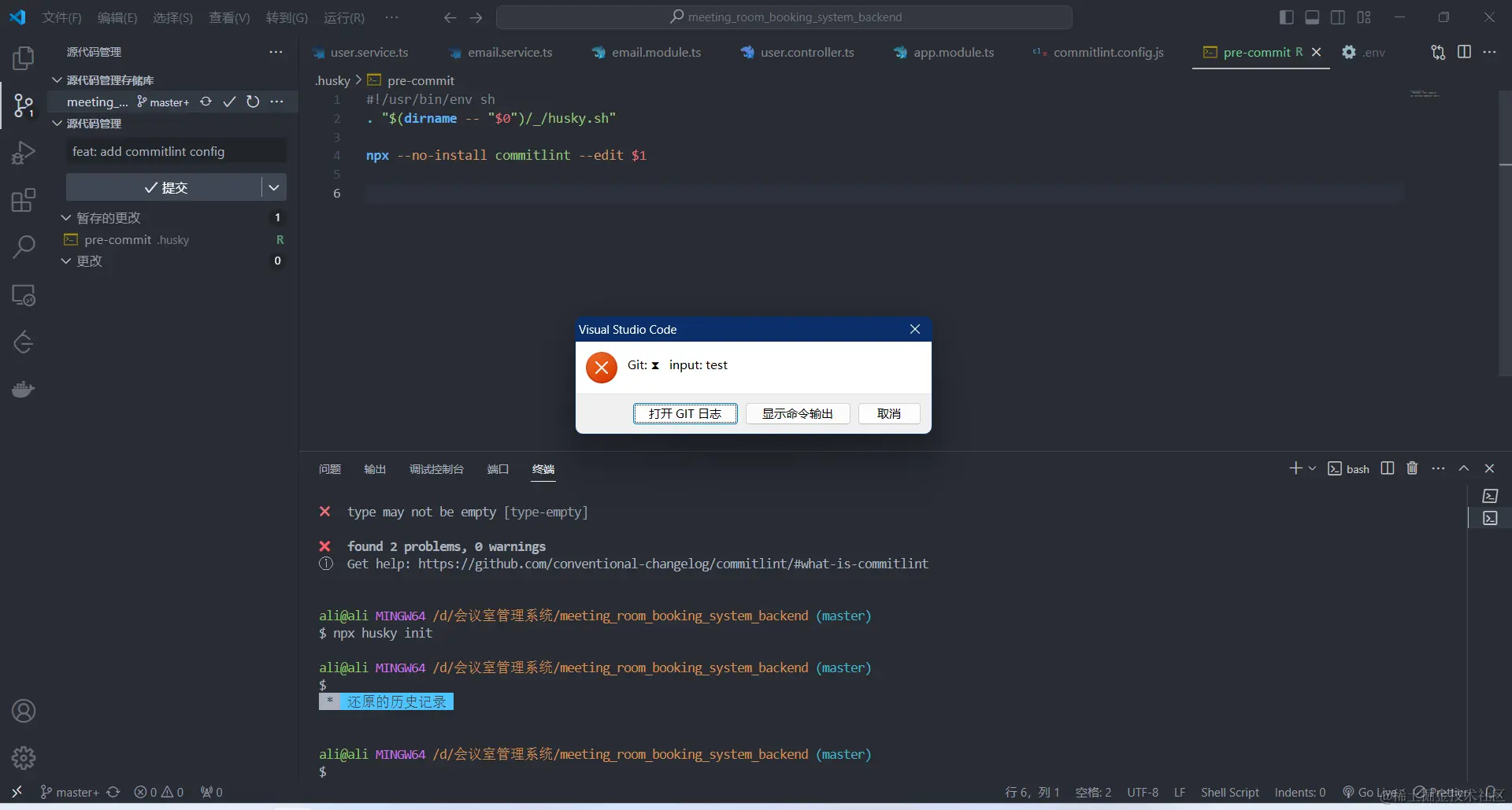This screenshot has height=810, width=1512.
Task: Open customize layout control
Action: pyautogui.click(x=1364, y=17)
